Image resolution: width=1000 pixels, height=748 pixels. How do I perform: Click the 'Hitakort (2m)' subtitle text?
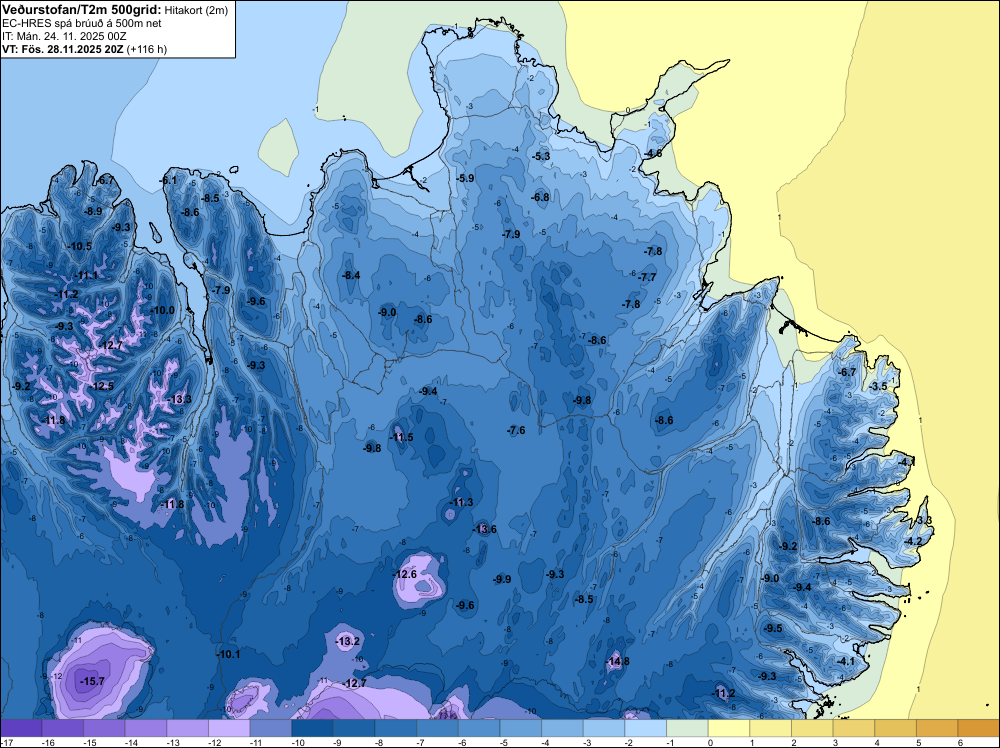click(195, 10)
